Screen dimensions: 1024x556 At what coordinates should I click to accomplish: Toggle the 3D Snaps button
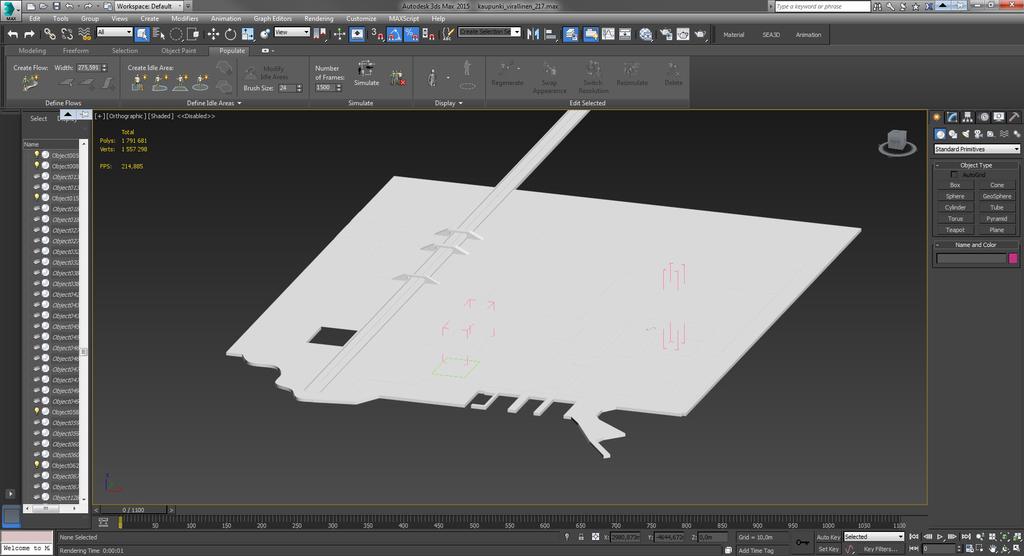pos(377,34)
